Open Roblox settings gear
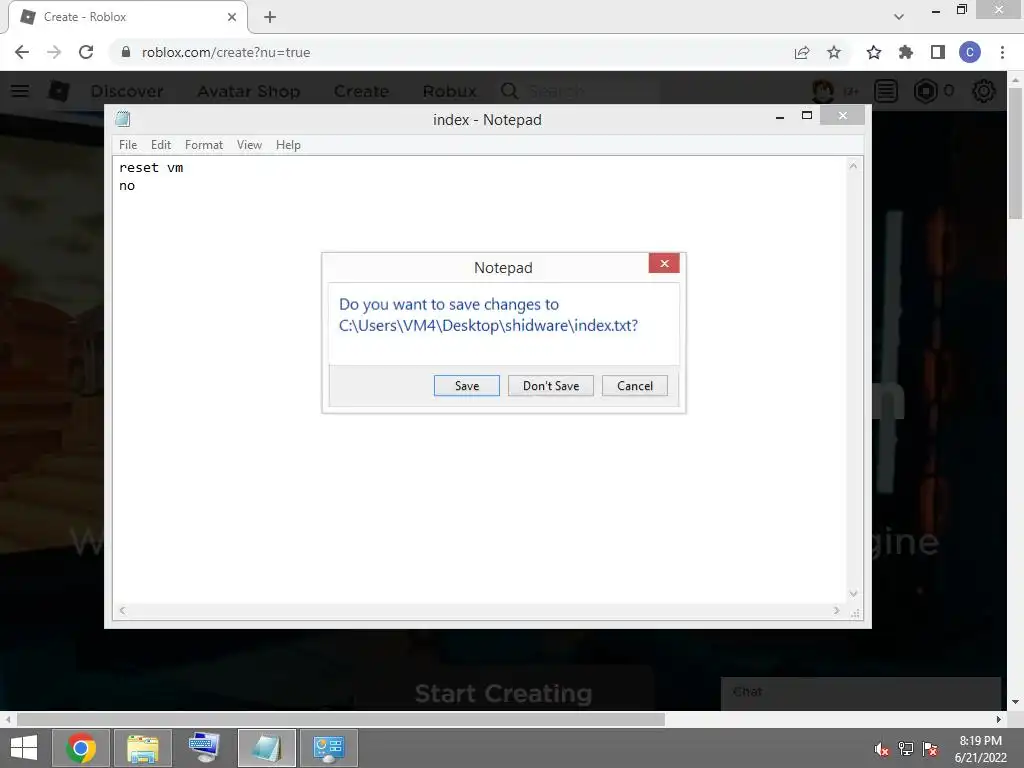The width and height of the screenshot is (1024, 768). (x=984, y=91)
